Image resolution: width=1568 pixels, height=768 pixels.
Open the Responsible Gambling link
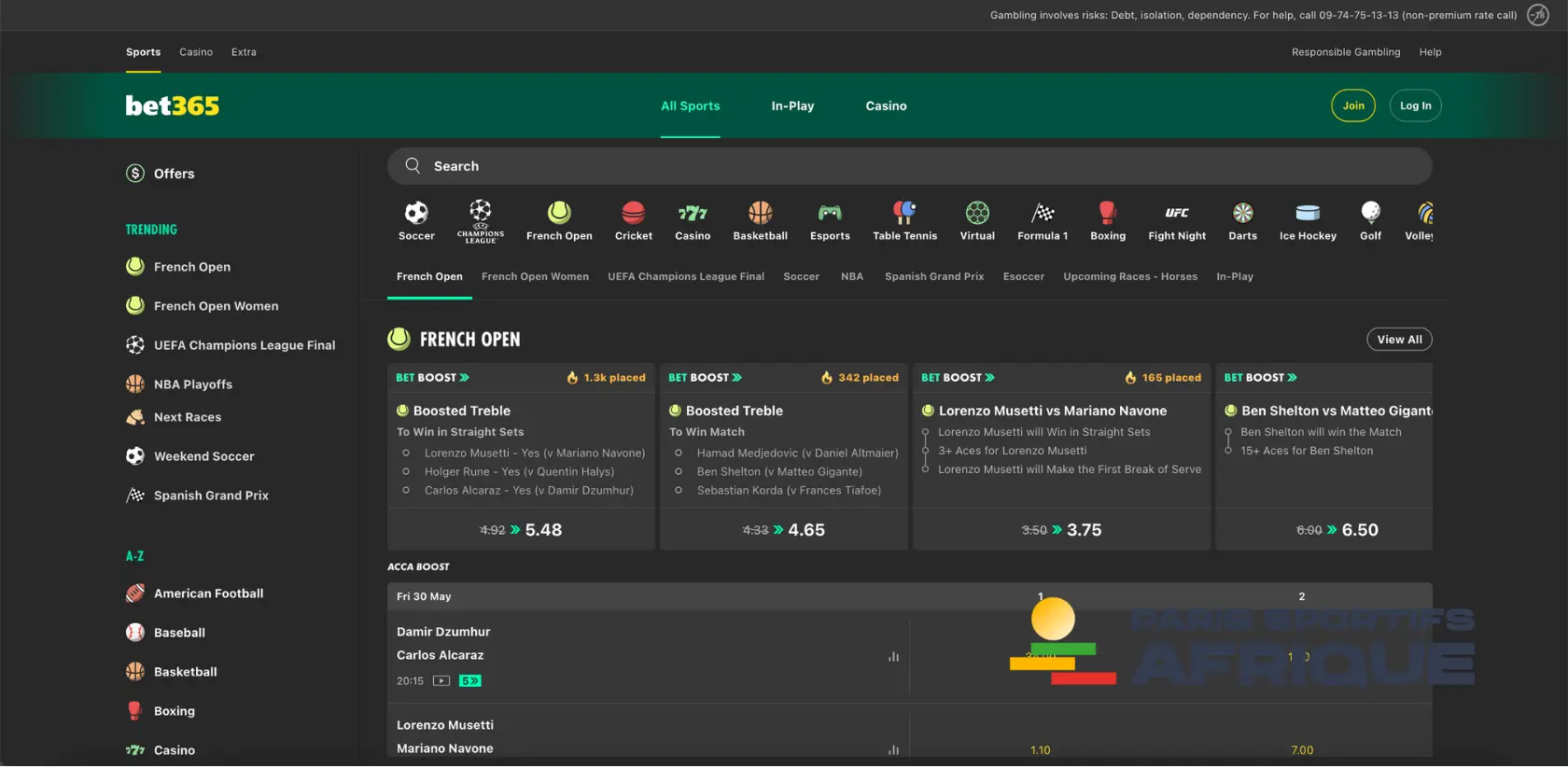point(1346,52)
